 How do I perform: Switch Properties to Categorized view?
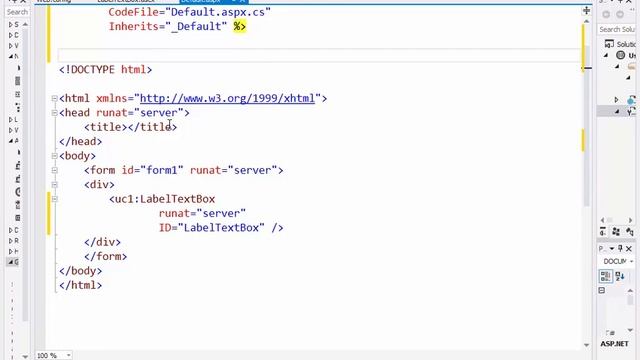(x=606, y=276)
